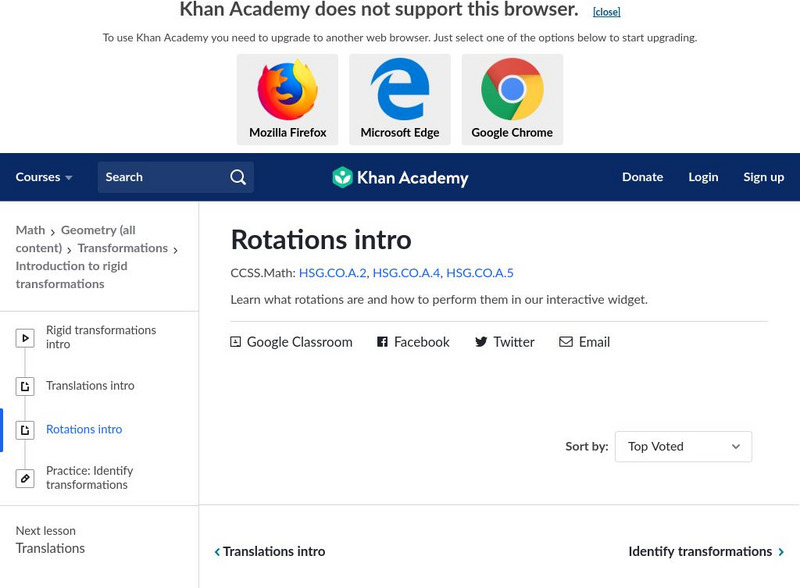Go to Identify transformations lesson
The width and height of the screenshot is (800, 588).
click(x=700, y=551)
